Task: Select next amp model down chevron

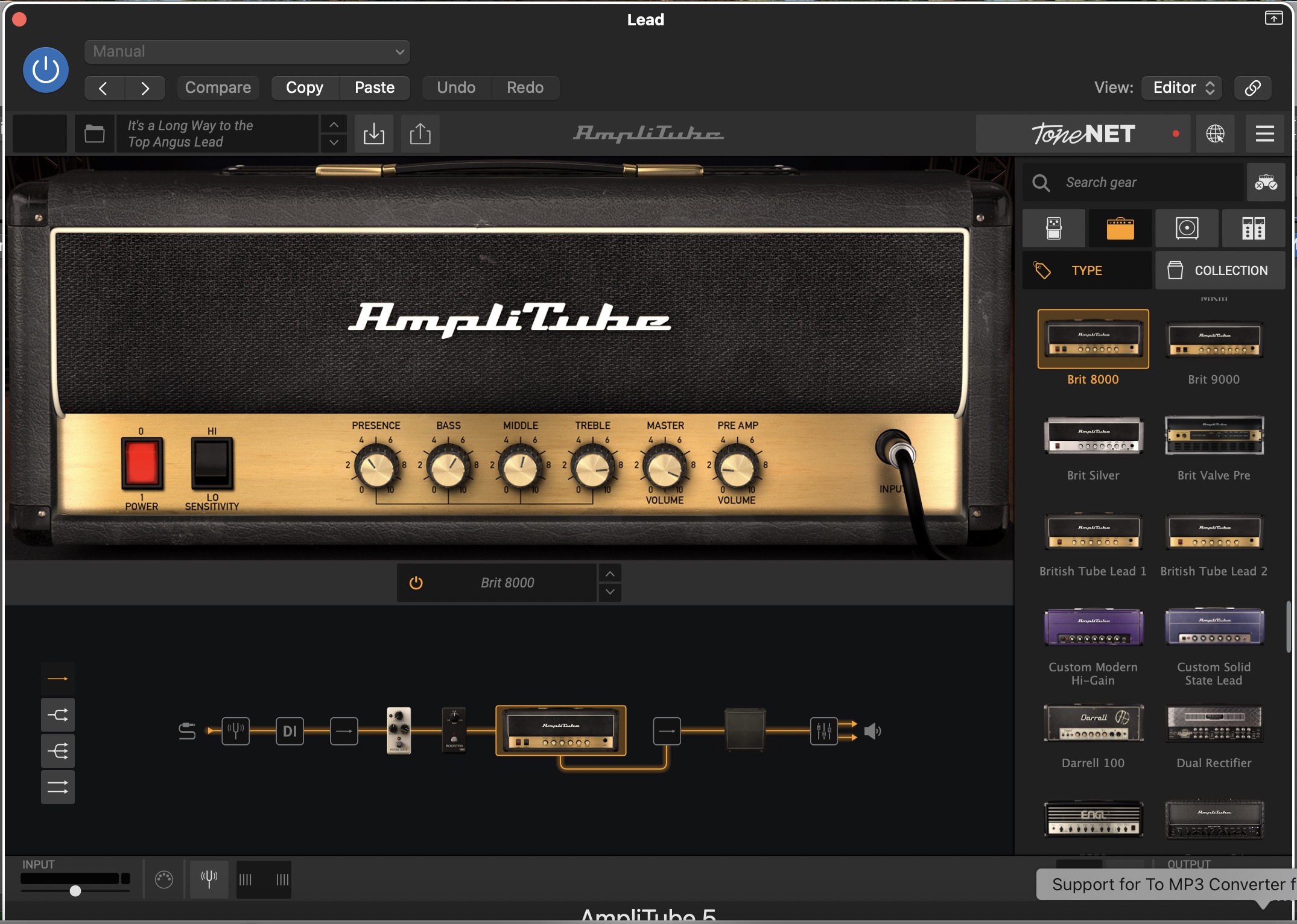Action: [x=610, y=592]
